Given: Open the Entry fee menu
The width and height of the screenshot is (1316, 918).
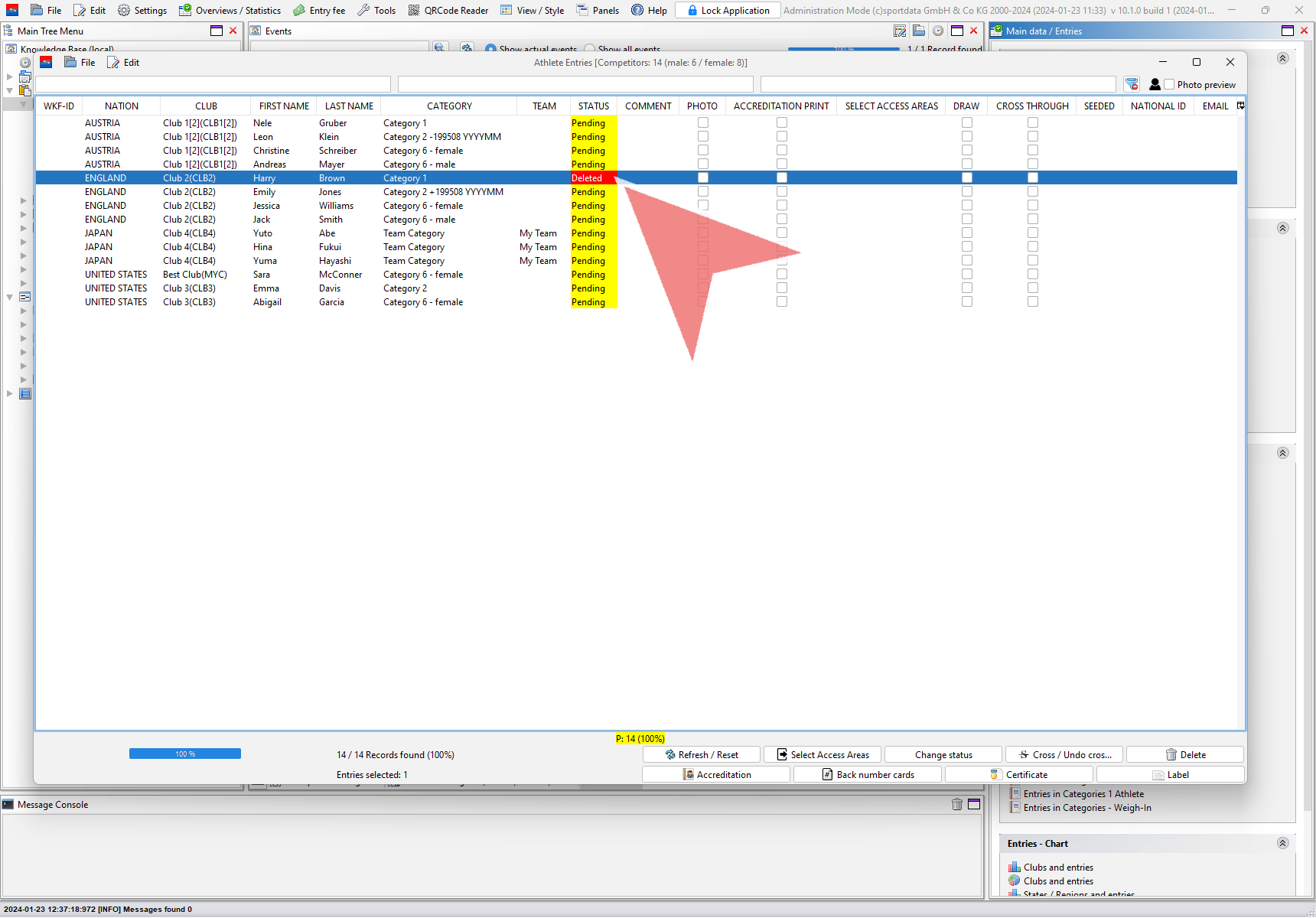Looking at the screenshot, I should tap(319, 10).
